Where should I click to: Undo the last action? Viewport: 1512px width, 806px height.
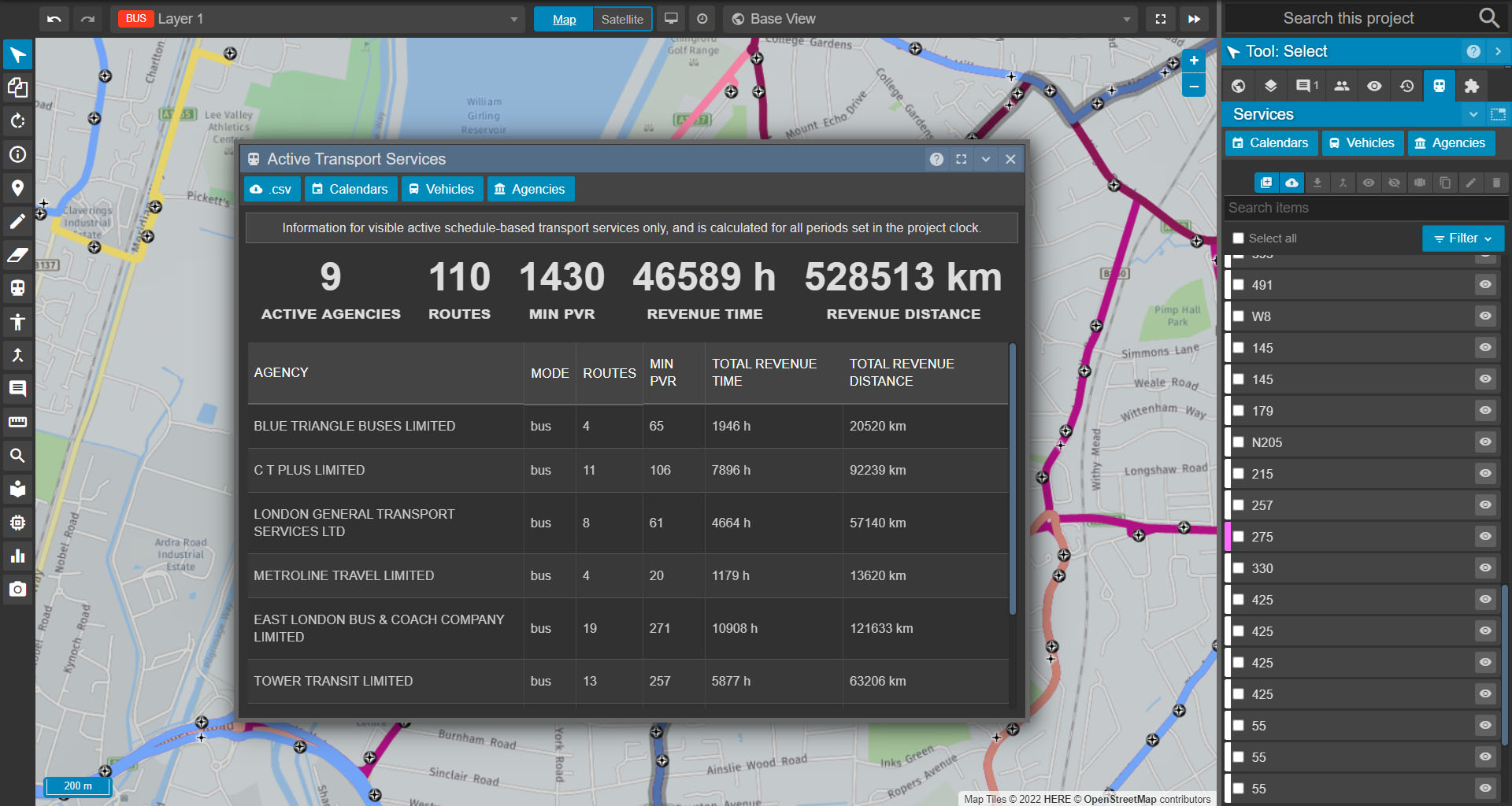click(x=54, y=19)
